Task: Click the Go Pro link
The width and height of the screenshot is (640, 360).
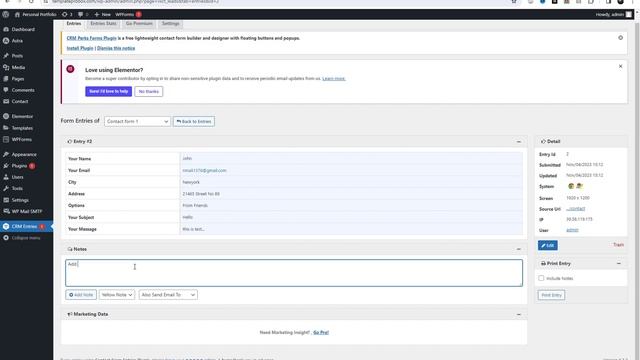Action: (321, 333)
